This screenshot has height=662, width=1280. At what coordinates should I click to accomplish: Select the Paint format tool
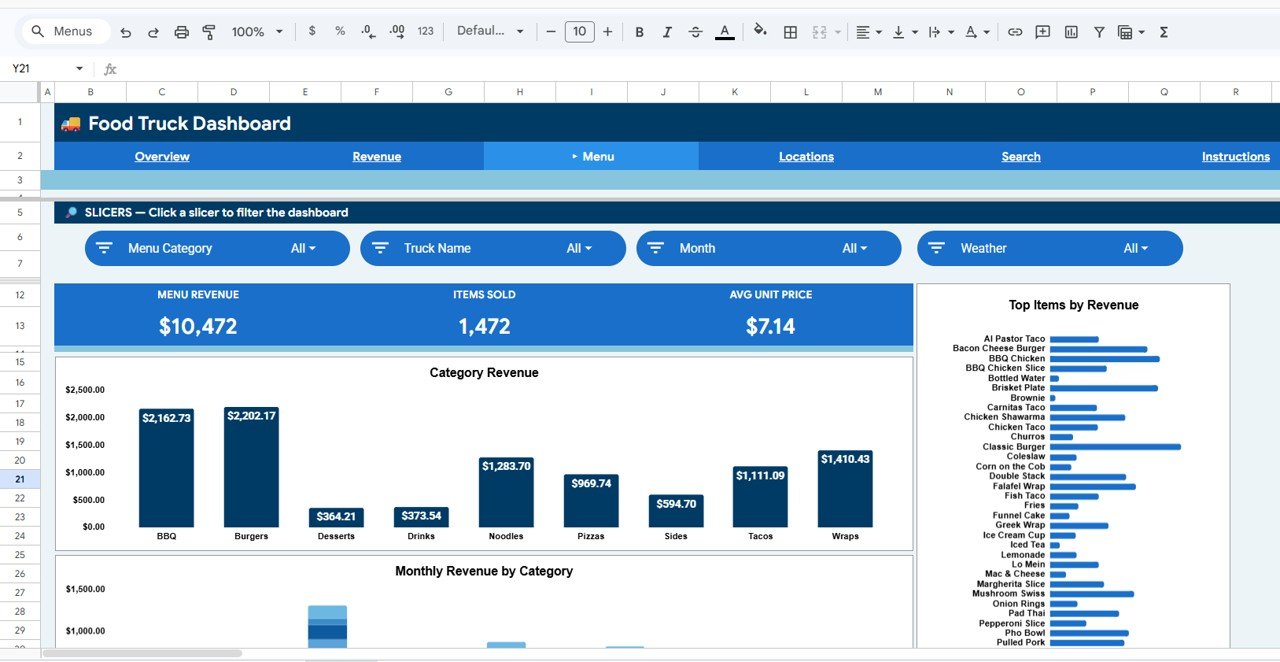[x=209, y=31]
